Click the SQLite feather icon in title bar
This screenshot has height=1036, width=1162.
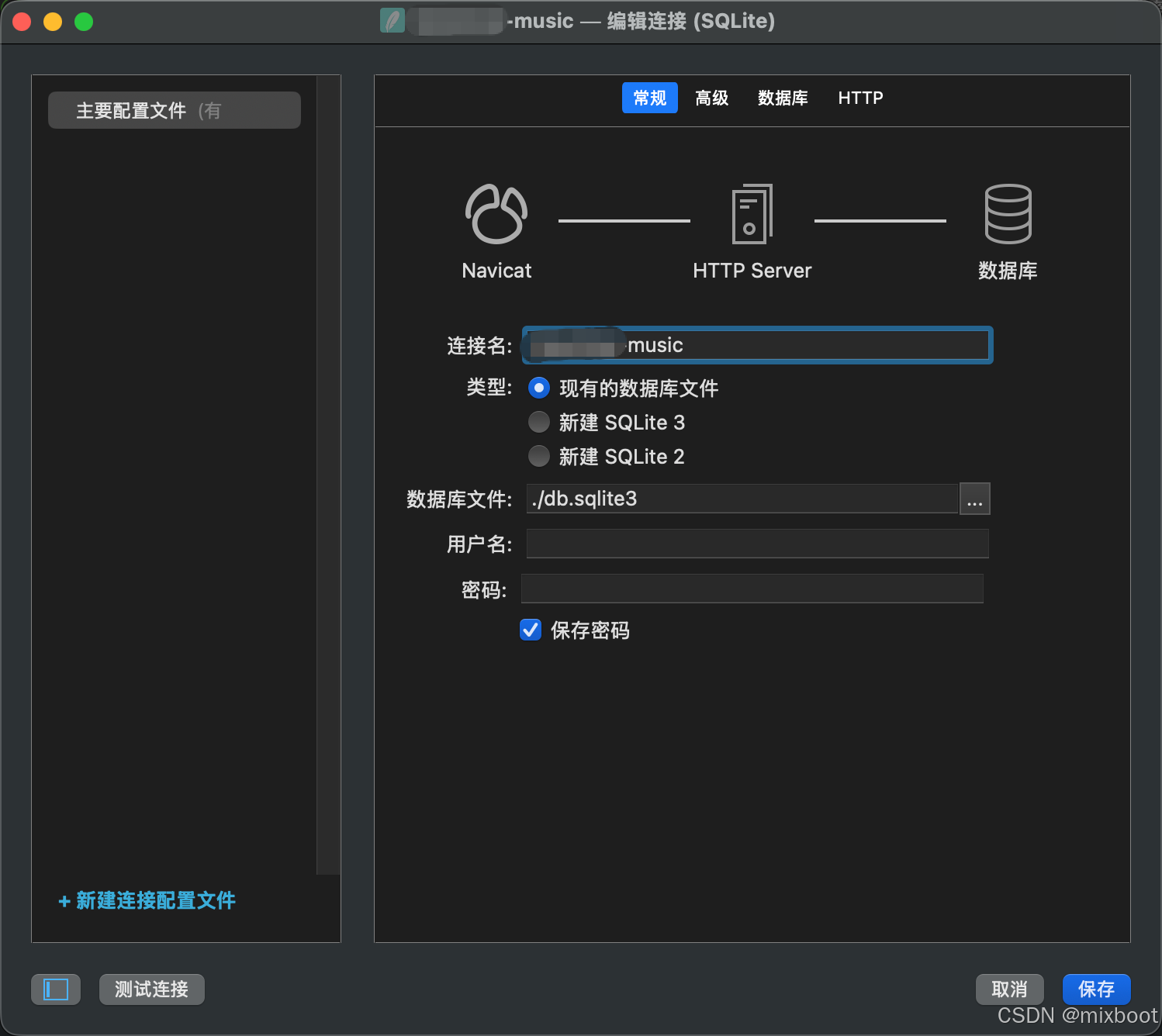pos(393,21)
